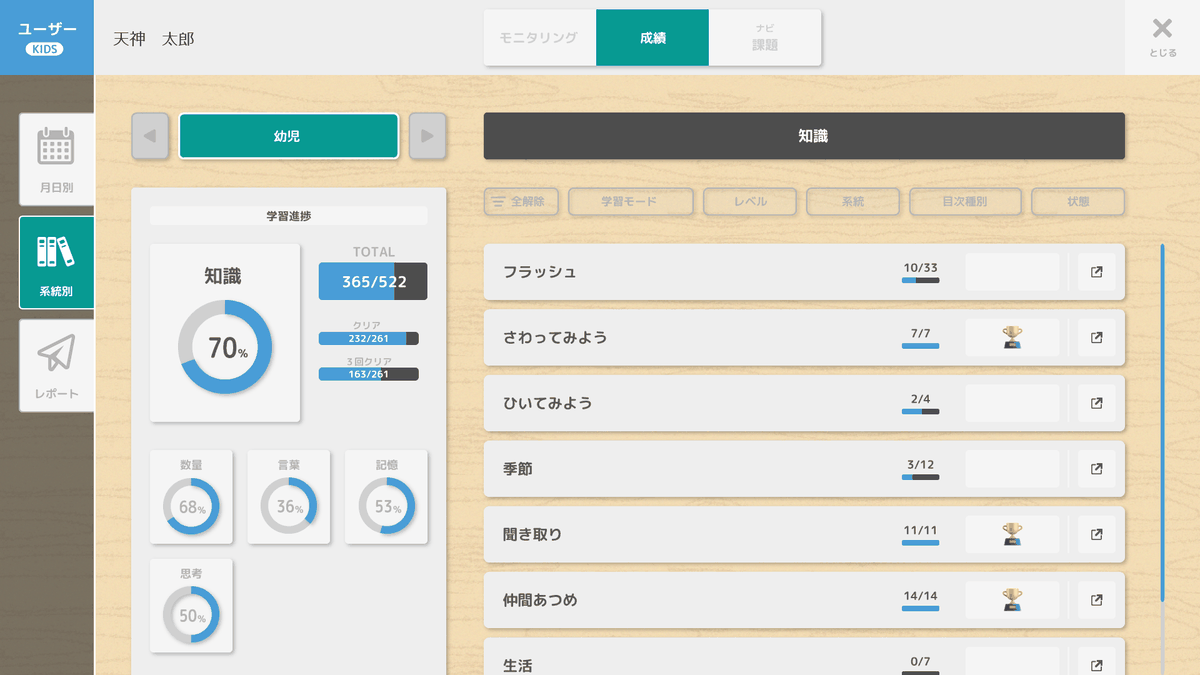1200x675 pixels.
Task: Click the 10/33 progress value
Action: point(920,267)
